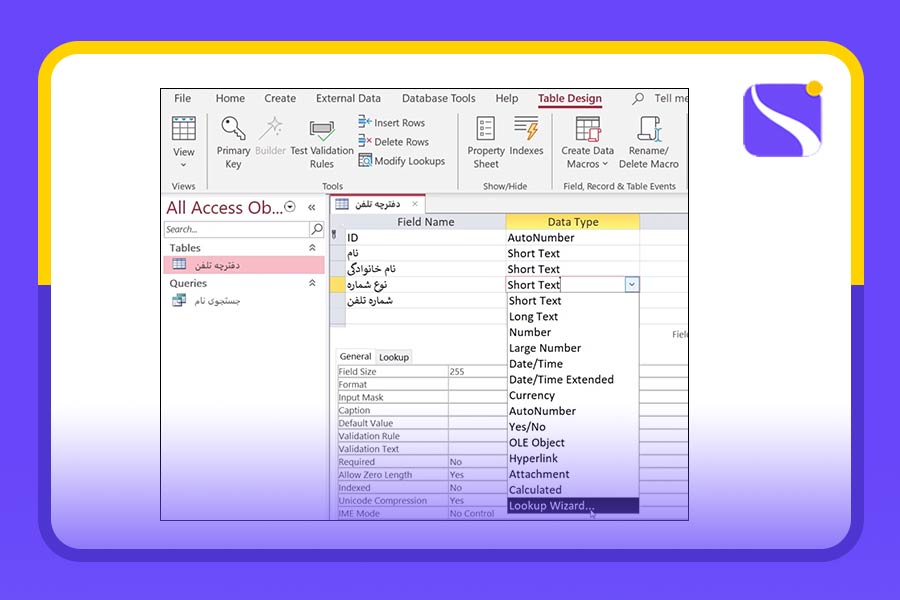Click the Tell me search field
Image resolution: width=900 pixels, height=600 pixels.
[670, 98]
